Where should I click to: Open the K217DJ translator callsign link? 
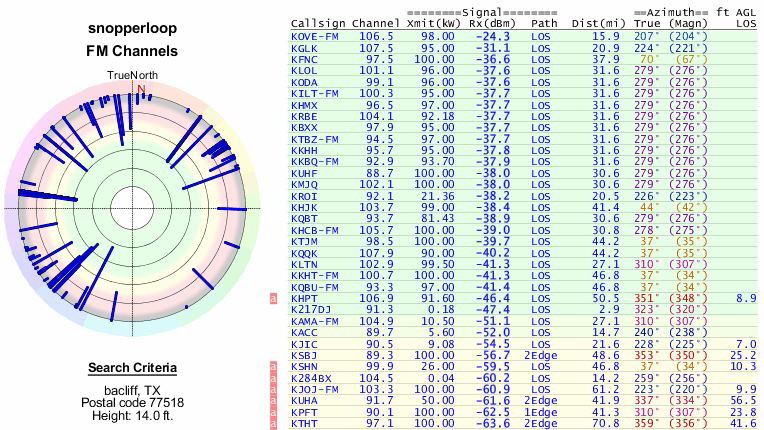click(307, 310)
